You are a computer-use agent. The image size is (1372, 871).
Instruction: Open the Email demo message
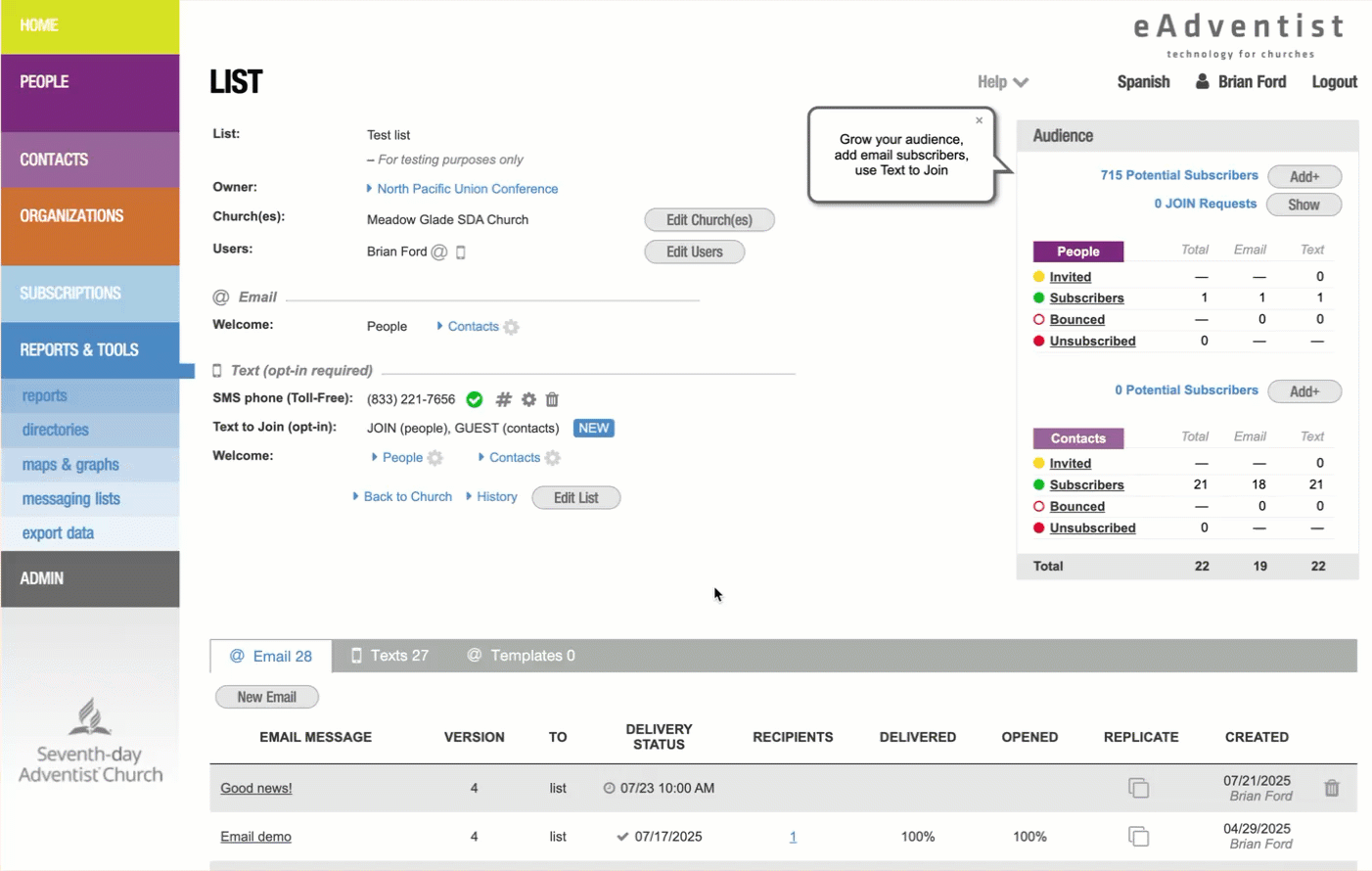(255, 837)
